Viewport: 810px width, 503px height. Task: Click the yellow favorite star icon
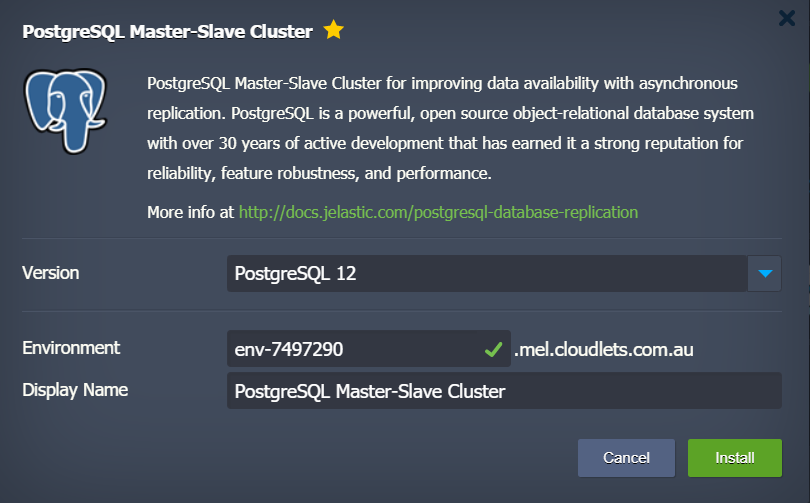334,29
